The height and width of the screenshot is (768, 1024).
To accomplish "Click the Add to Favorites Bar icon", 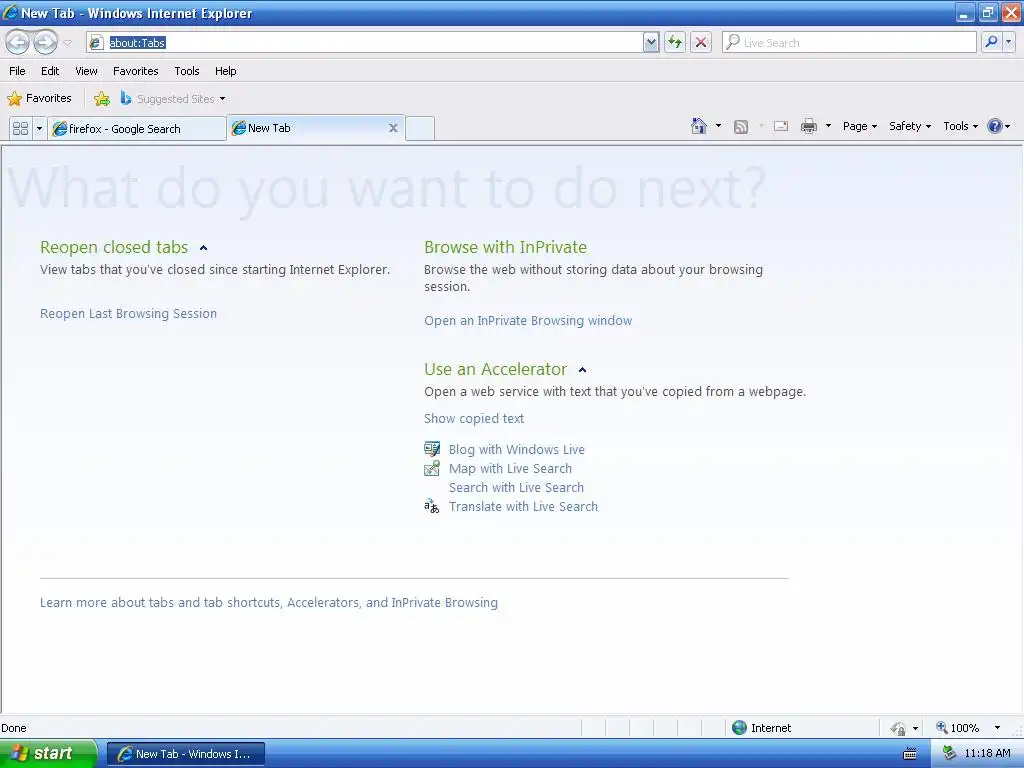I will click(x=102, y=99).
